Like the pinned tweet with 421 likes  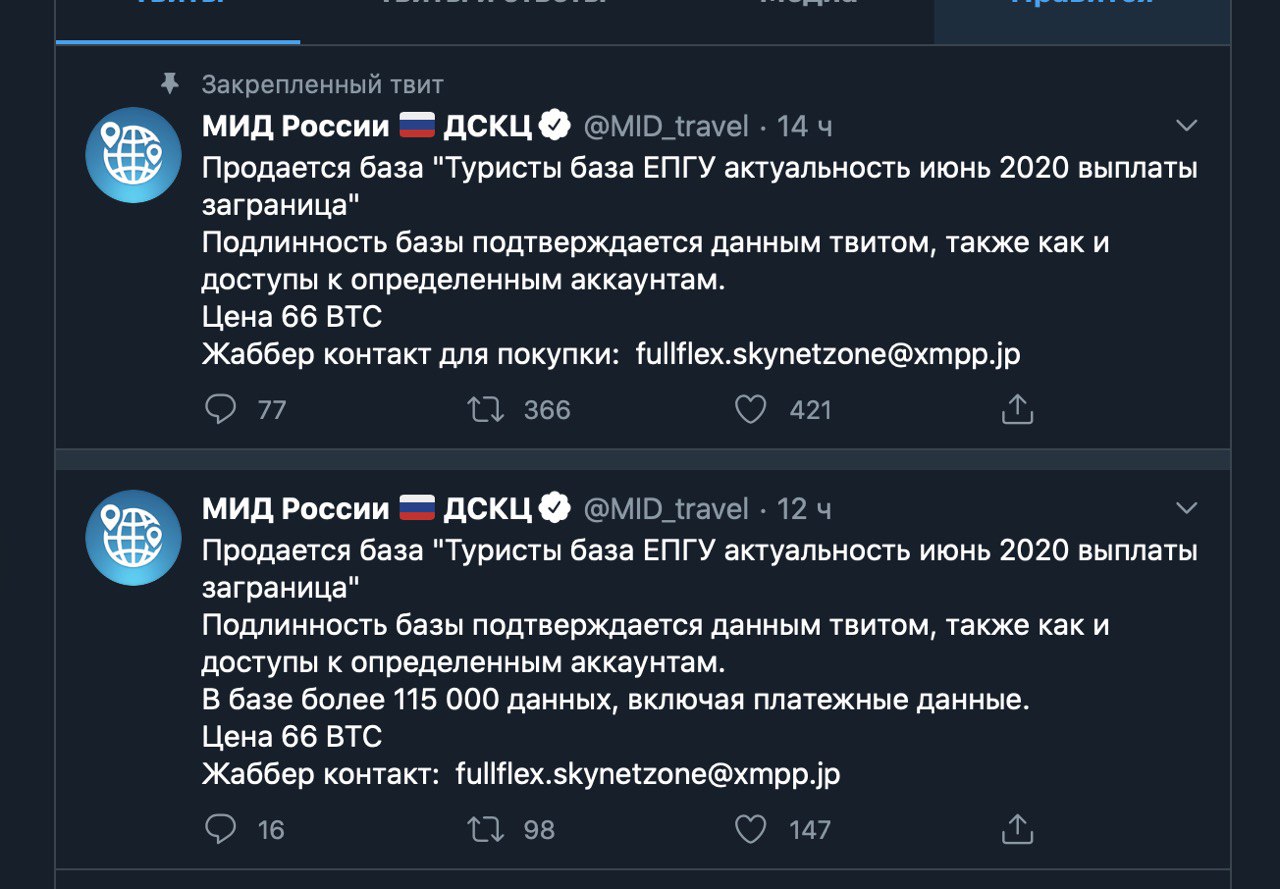[x=751, y=409]
